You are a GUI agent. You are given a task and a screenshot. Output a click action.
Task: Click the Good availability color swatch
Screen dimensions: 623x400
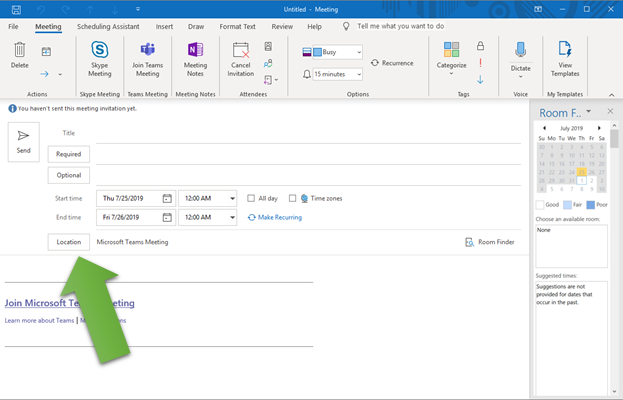point(540,205)
